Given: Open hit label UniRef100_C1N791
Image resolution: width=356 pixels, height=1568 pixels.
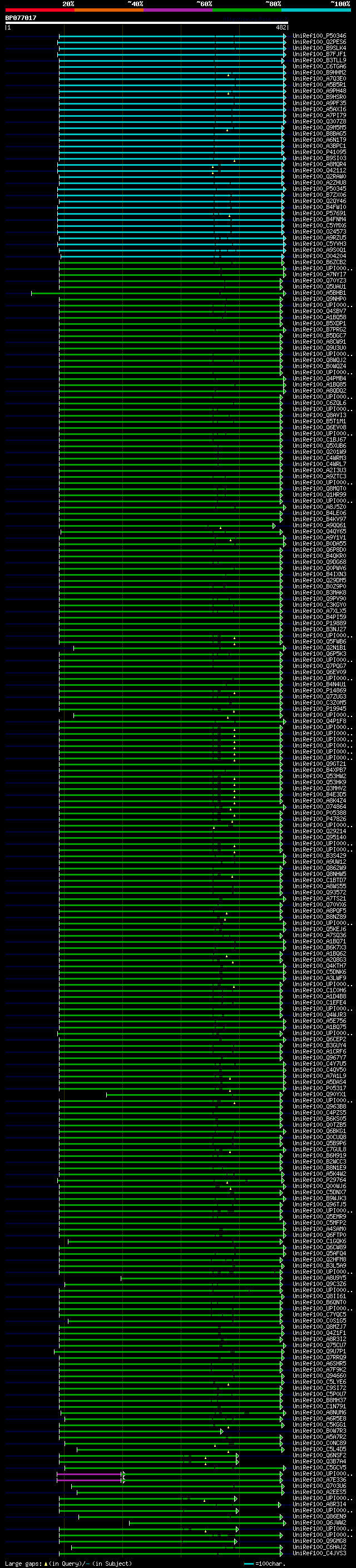Looking at the screenshot, I should (x=319, y=1406).
